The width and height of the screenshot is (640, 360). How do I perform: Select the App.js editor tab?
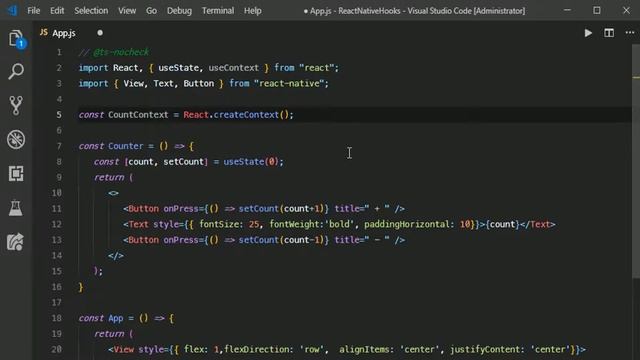pos(63,33)
